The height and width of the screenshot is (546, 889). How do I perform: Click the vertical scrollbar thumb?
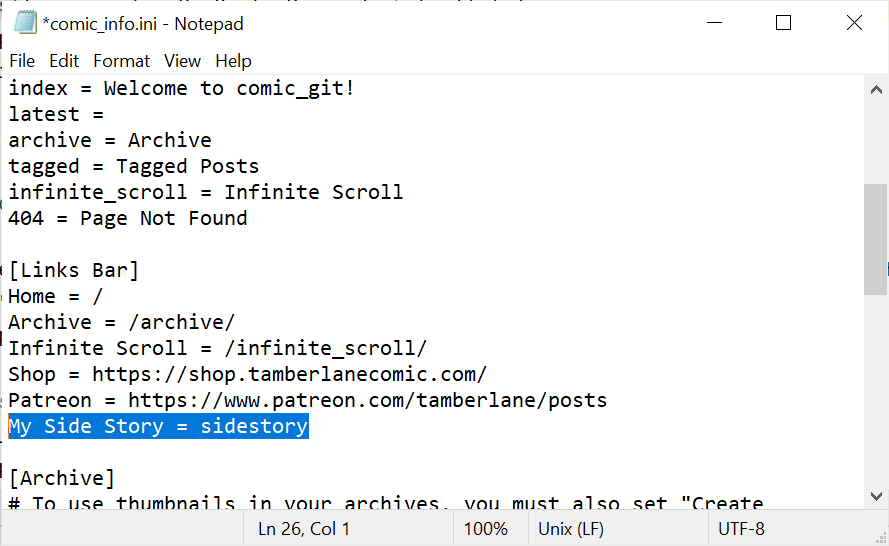[875, 238]
